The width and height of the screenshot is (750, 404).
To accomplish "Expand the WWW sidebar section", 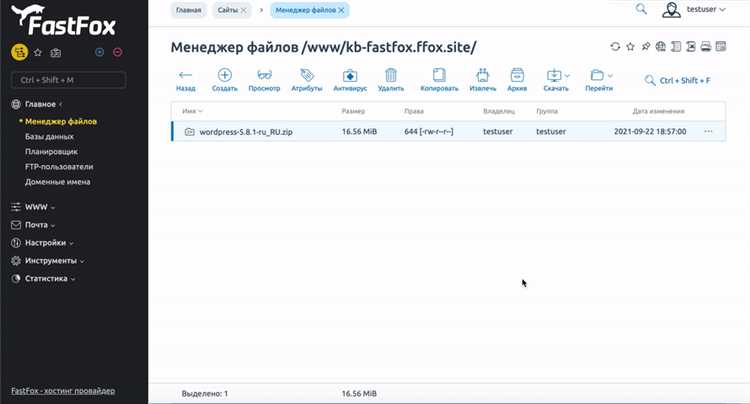I will pyautogui.click(x=33, y=207).
